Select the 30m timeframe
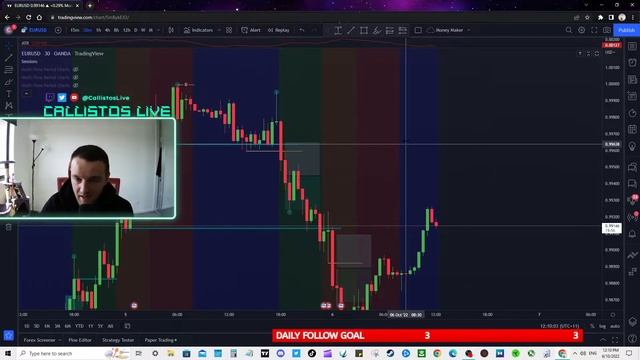This screenshot has width=640, height=360. coord(87,30)
